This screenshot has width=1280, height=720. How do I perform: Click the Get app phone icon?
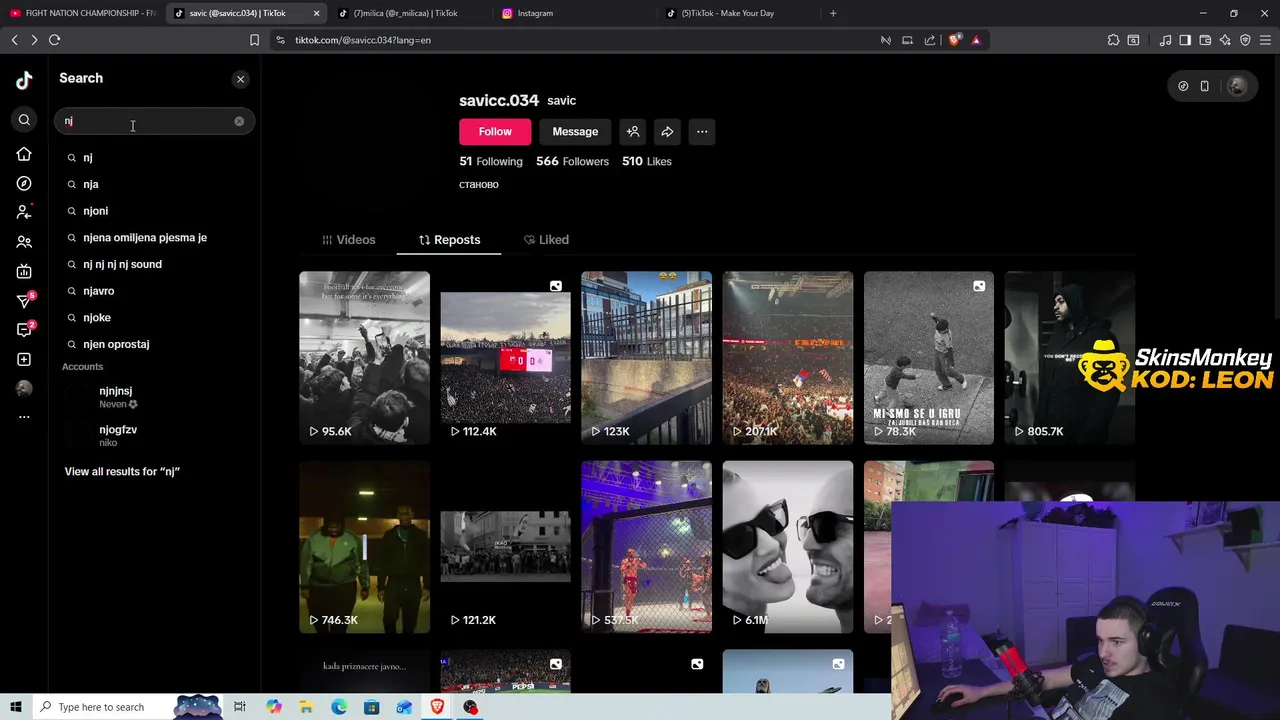(1204, 86)
